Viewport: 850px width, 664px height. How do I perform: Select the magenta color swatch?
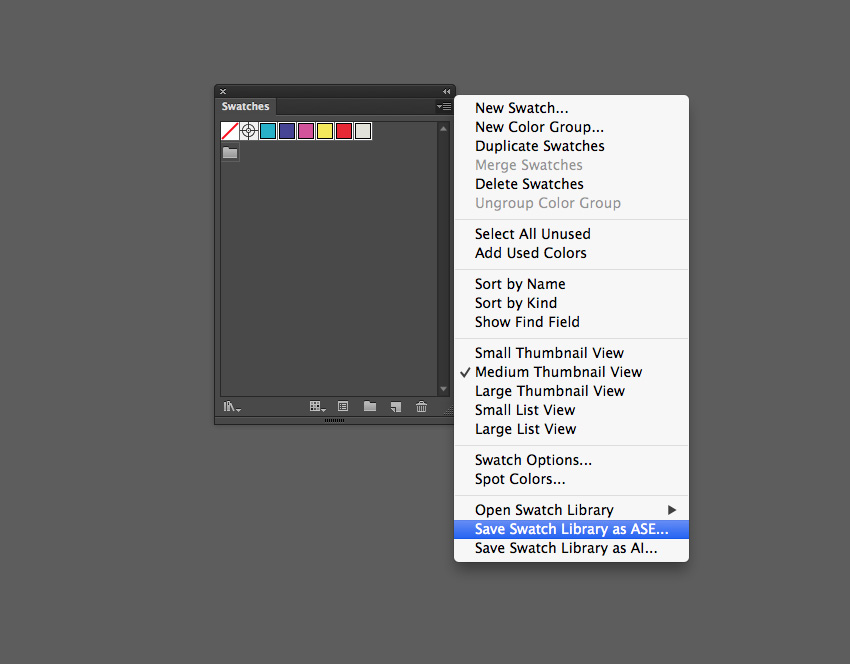(306, 131)
